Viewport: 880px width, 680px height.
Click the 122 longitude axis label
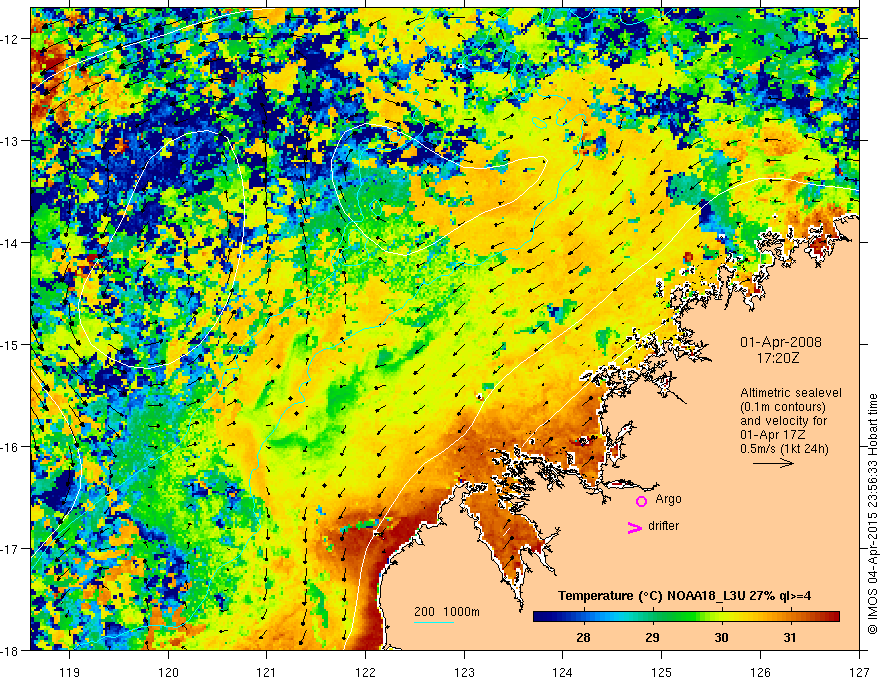365,672
